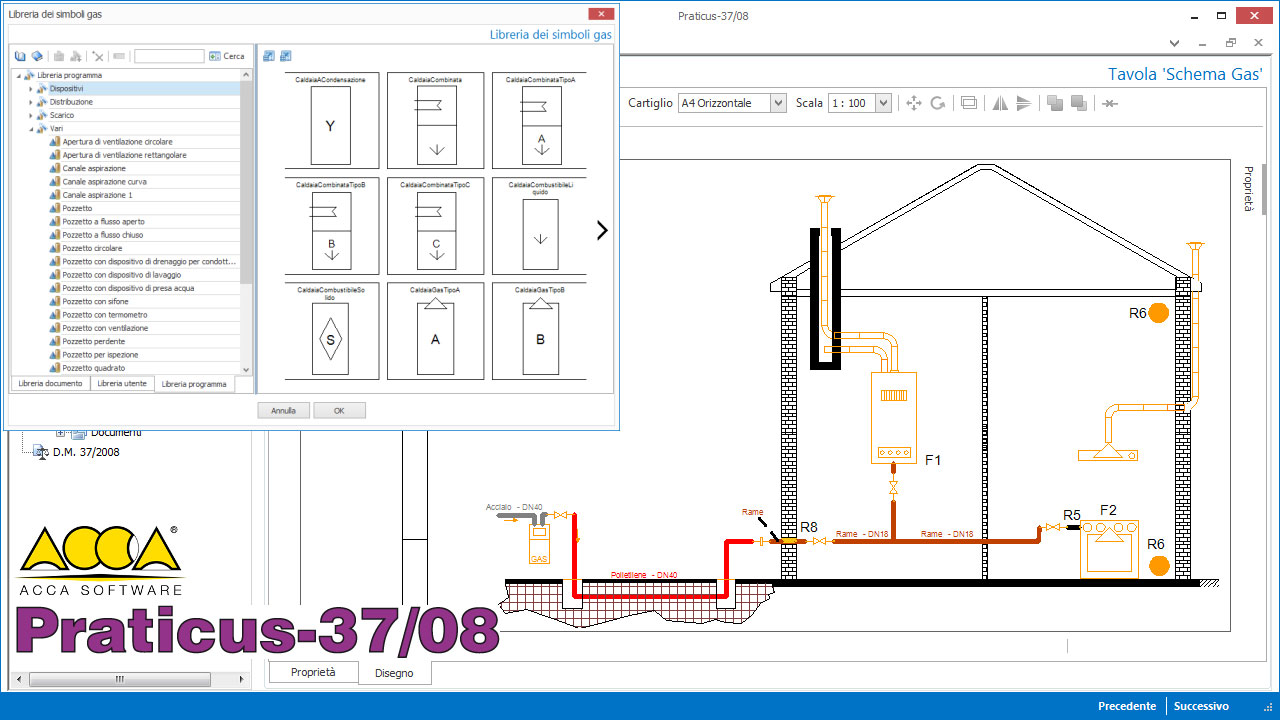Click the delete X icon in library toolbar
This screenshot has height=720, width=1280.
coord(98,56)
